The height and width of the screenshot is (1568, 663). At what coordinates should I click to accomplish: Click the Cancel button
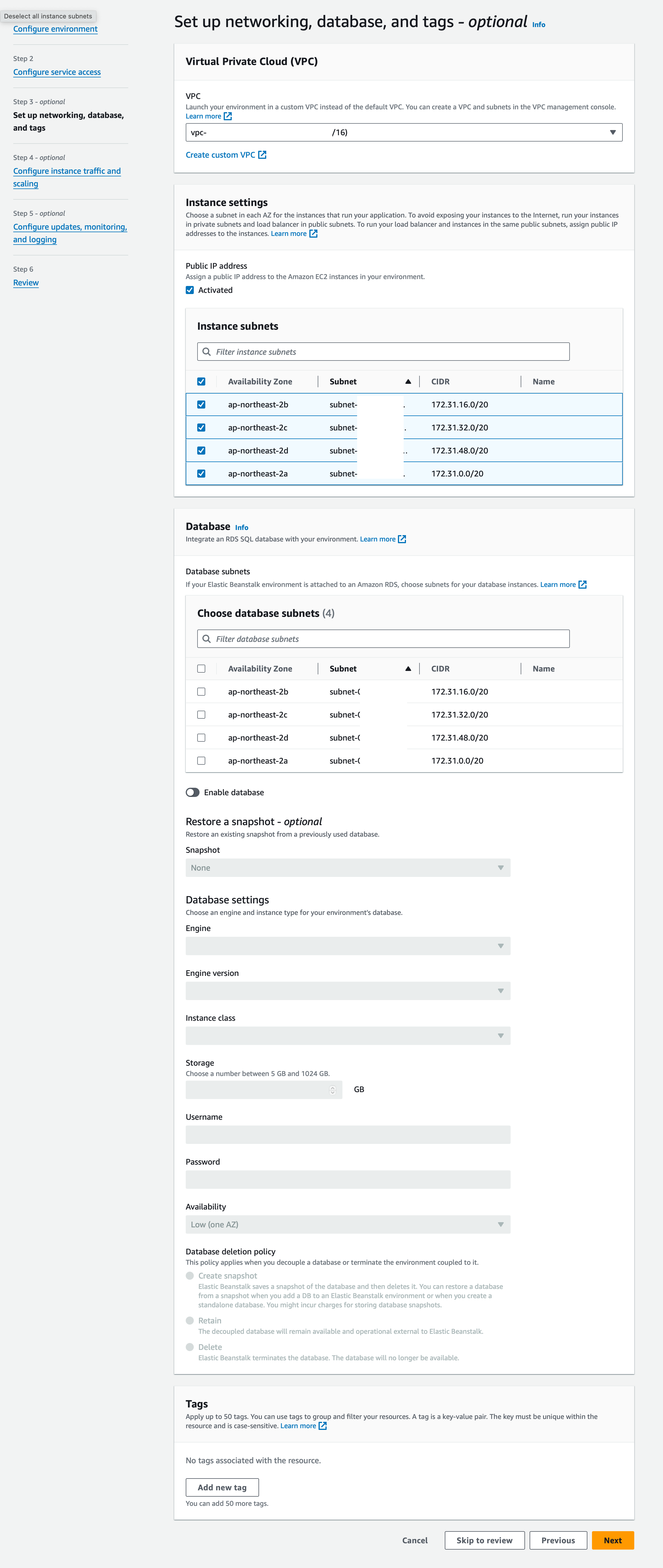pyautogui.click(x=415, y=1541)
